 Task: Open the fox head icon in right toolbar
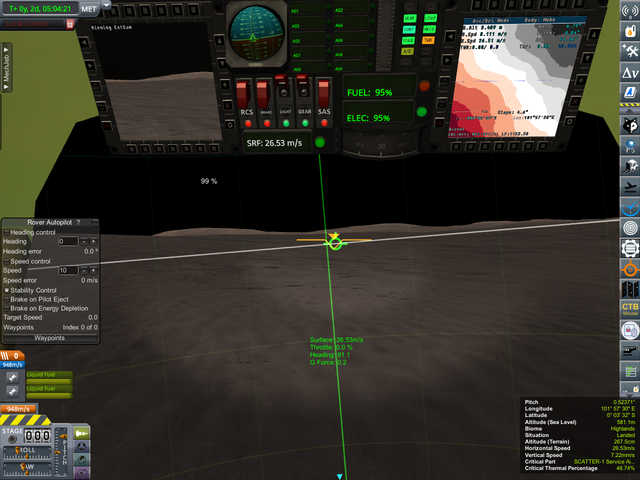(630, 124)
